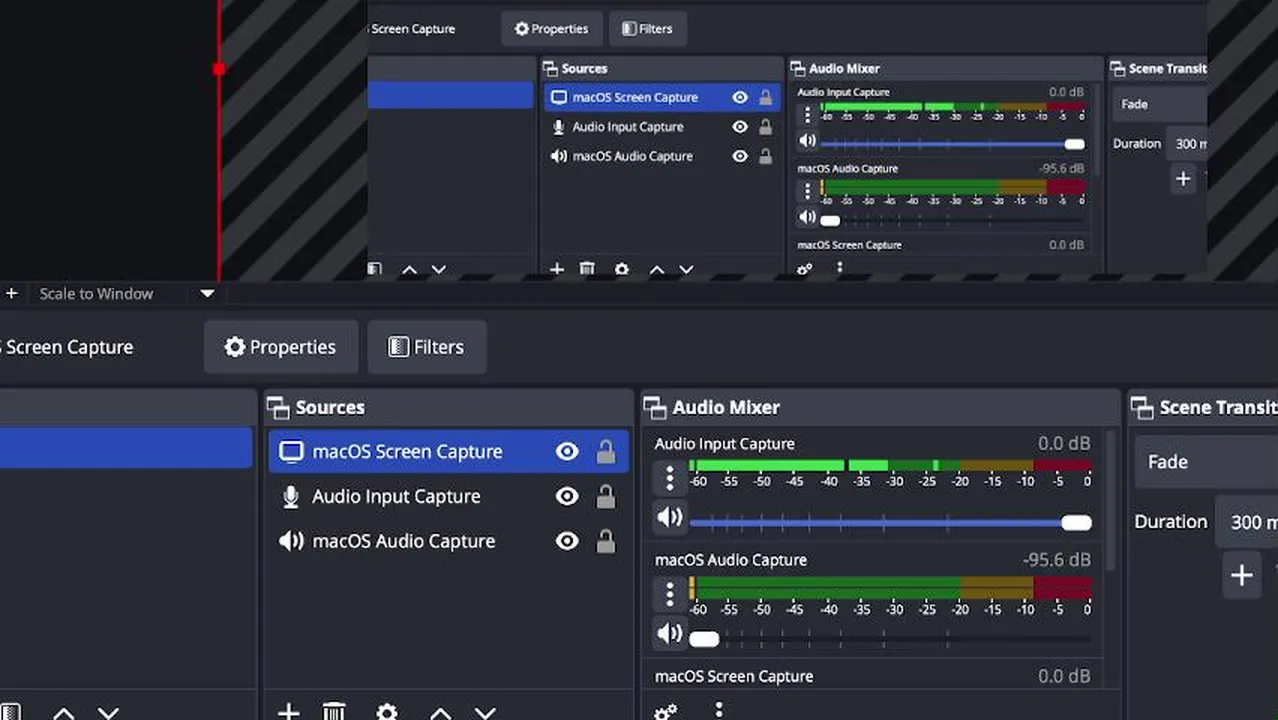Select Audio Input Capture in preview Sources list
The width and height of the screenshot is (1278, 720).
click(x=662, y=127)
